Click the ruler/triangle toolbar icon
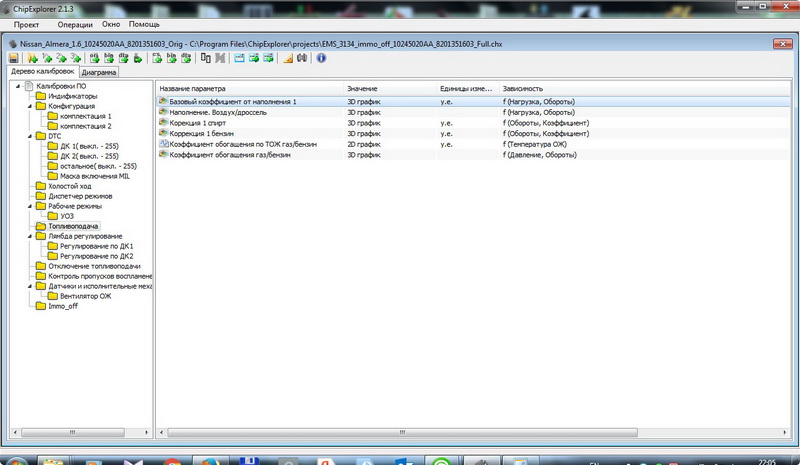 (287, 59)
